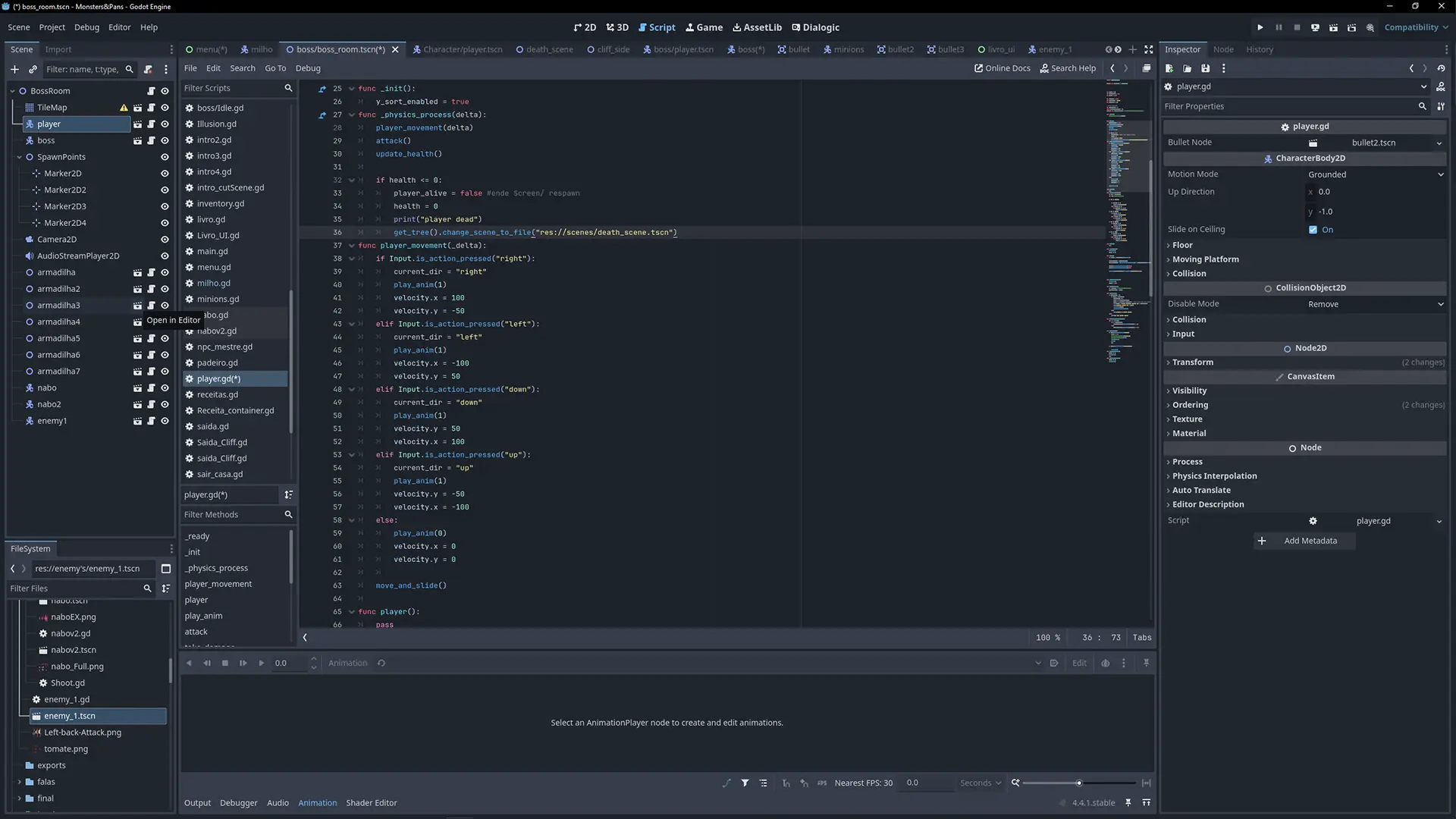Uncheck Slide on Ceiling option

1313,230
